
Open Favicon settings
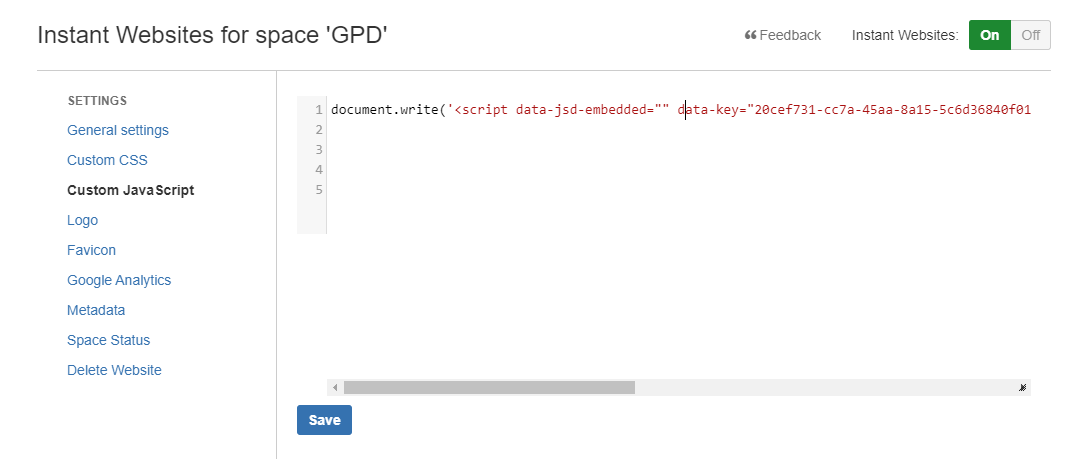click(92, 250)
